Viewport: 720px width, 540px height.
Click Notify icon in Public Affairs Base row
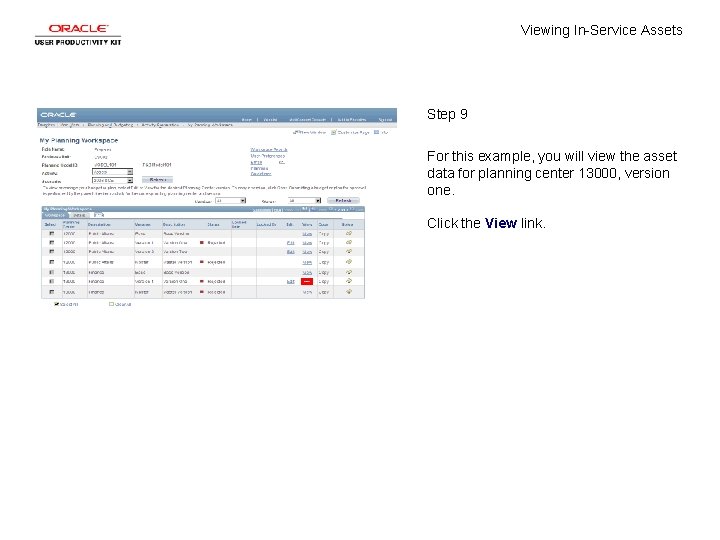[x=349, y=233]
